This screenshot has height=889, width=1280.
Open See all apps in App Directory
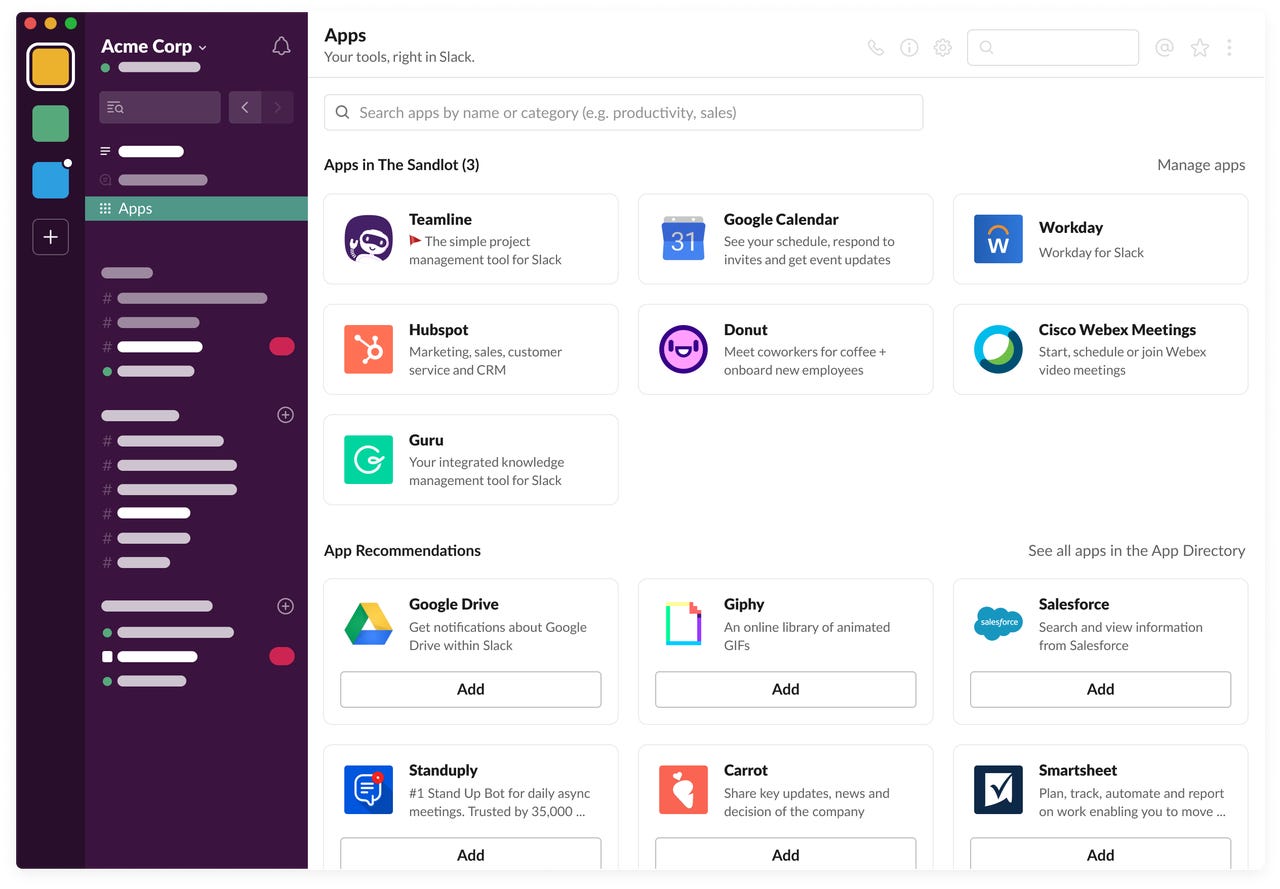coord(1137,551)
